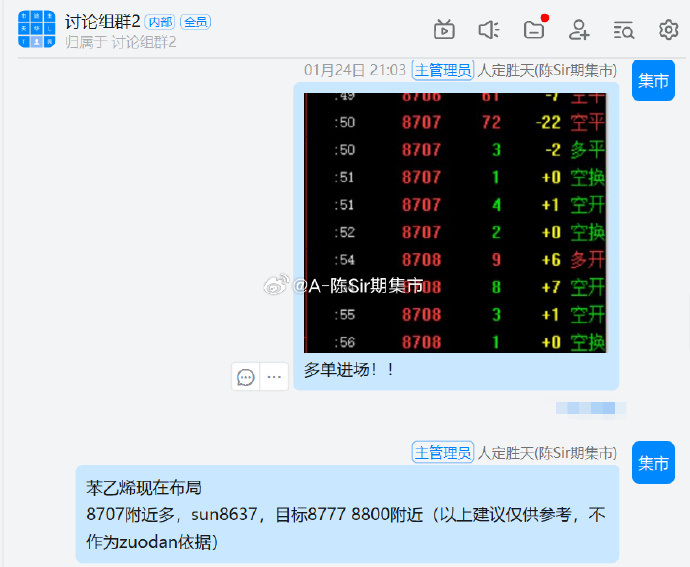Click the first 主管理员 badge at 21:03
Viewport: 690px width, 567px height.
[x=443, y=70]
